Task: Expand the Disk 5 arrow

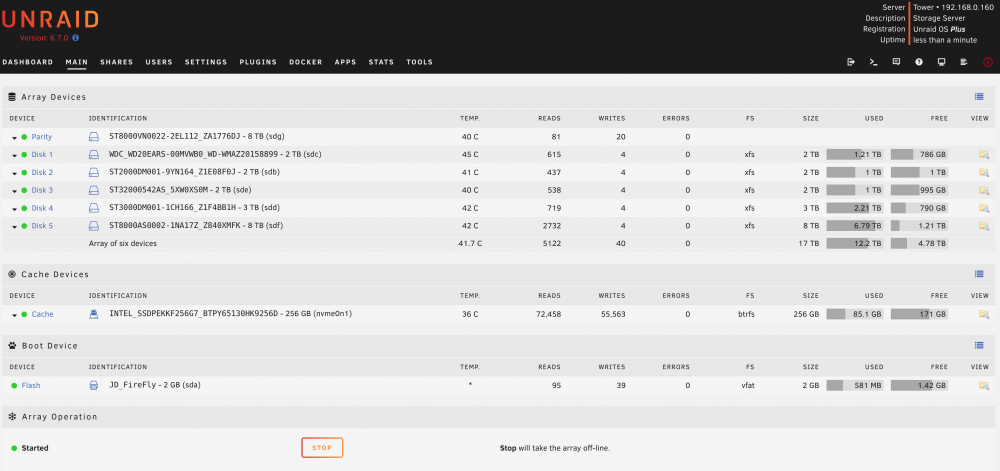Action: [14, 226]
